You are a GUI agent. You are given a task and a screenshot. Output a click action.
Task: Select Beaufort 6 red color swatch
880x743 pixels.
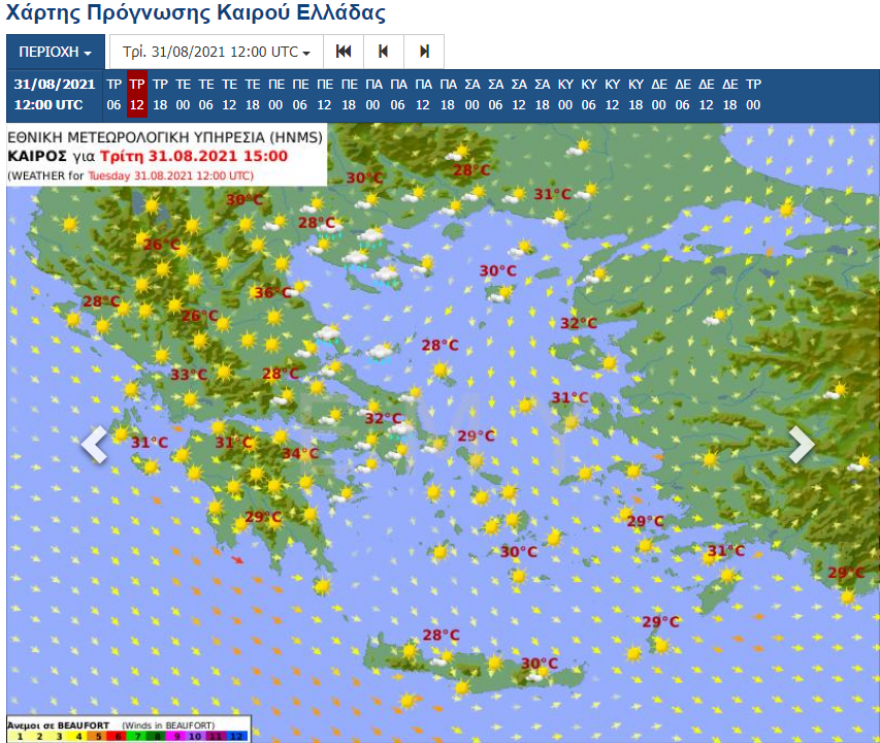(117, 736)
